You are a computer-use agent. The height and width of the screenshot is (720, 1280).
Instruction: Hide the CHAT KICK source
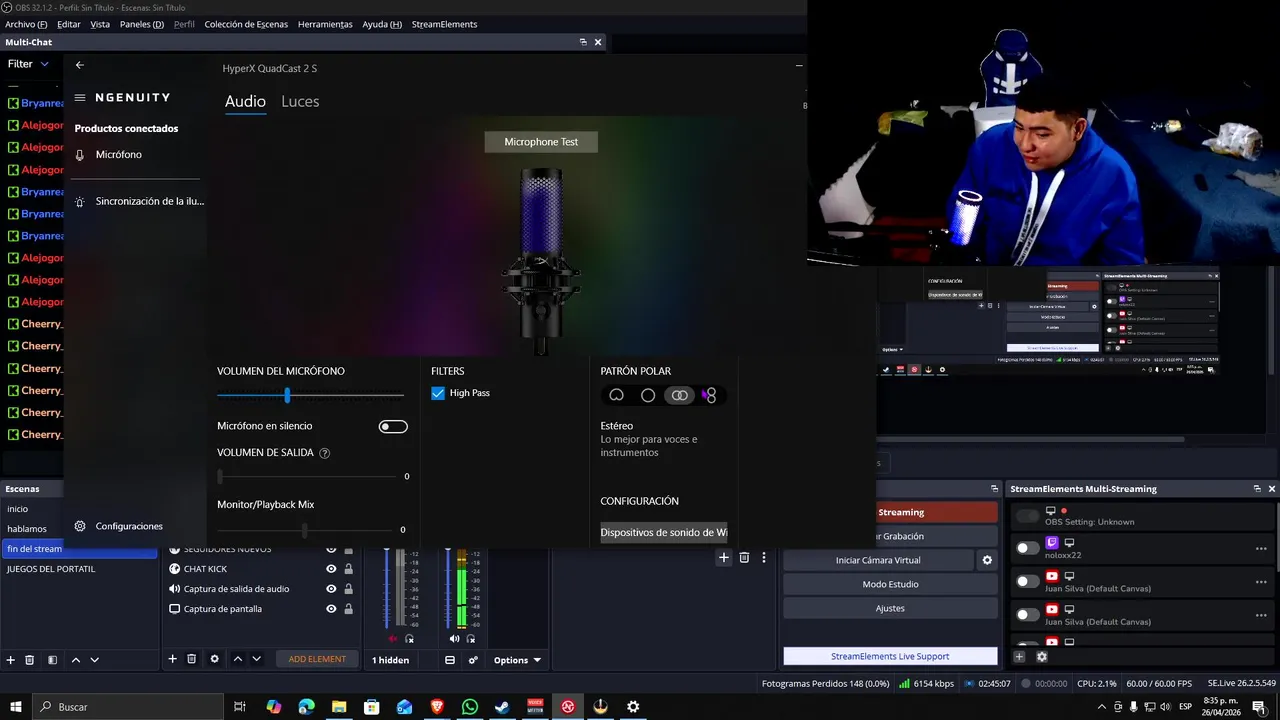click(x=331, y=569)
